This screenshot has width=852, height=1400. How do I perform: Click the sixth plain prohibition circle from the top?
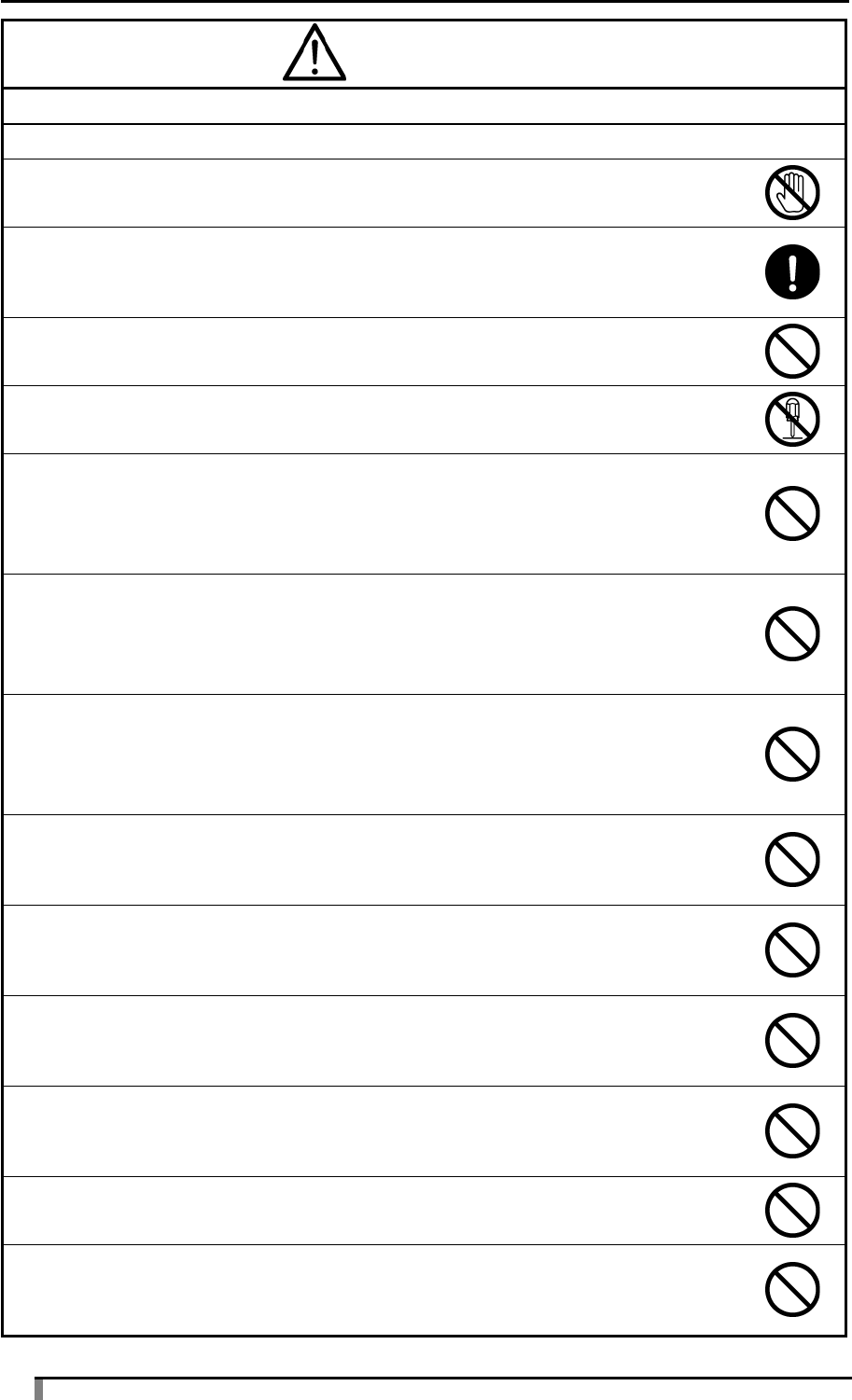792,950
